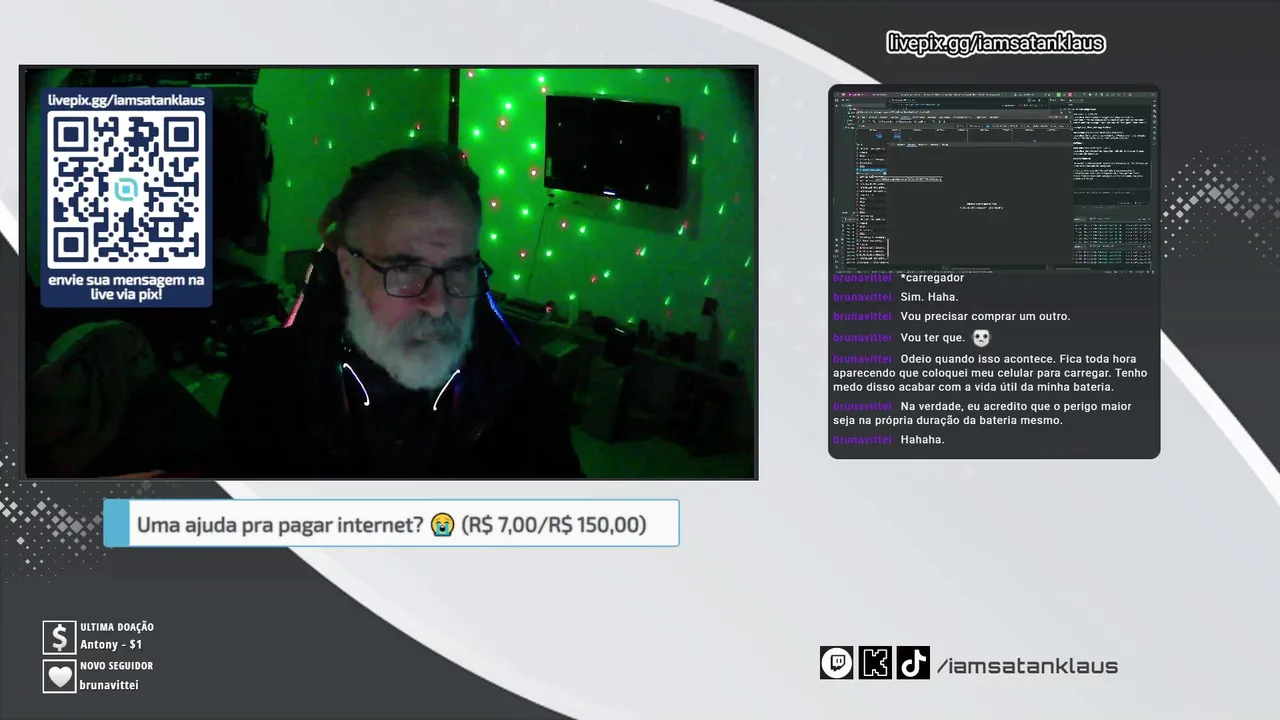Click username beside "Sim. Haha."
1280x720 pixels.
861,297
